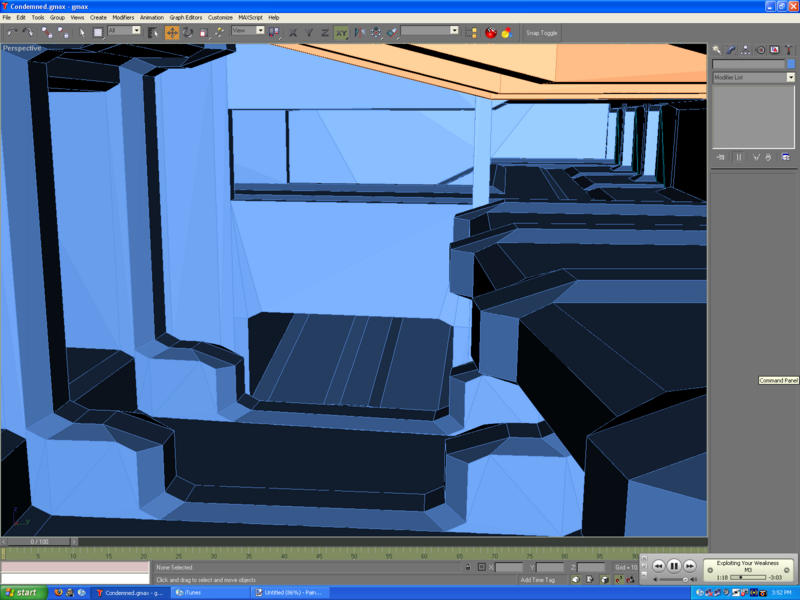Switch to iTunes in the taskbar
This screenshot has width=800, height=600.
tap(209, 592)
